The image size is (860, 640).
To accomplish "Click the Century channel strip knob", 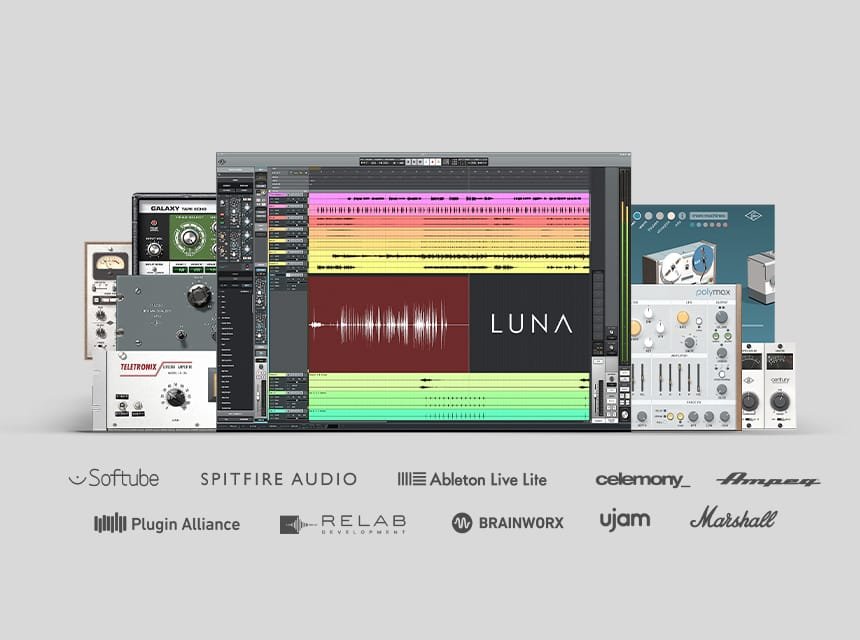I will (x=777, y=400).
